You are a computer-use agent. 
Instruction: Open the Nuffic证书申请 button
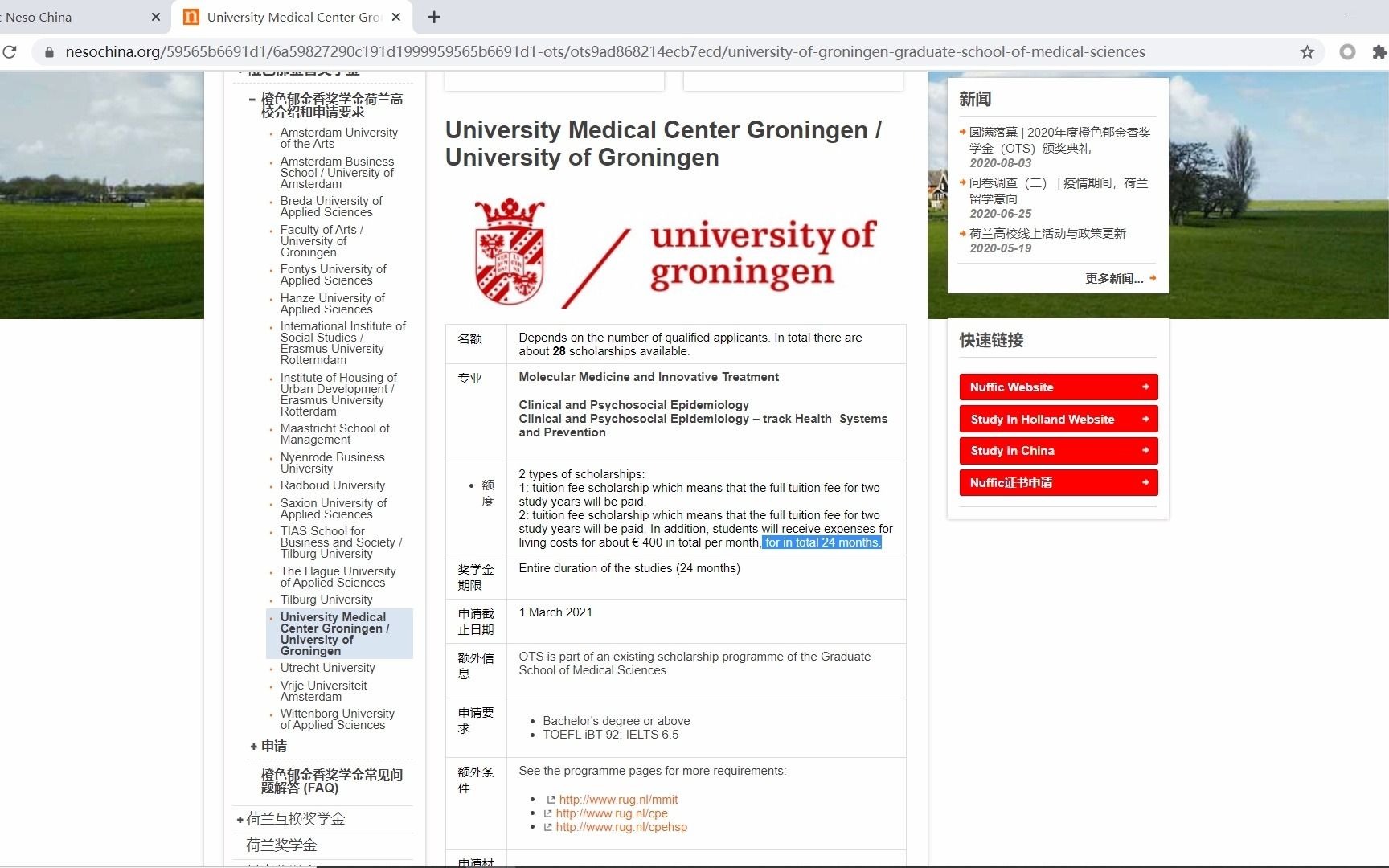[x=1058, y=483]
